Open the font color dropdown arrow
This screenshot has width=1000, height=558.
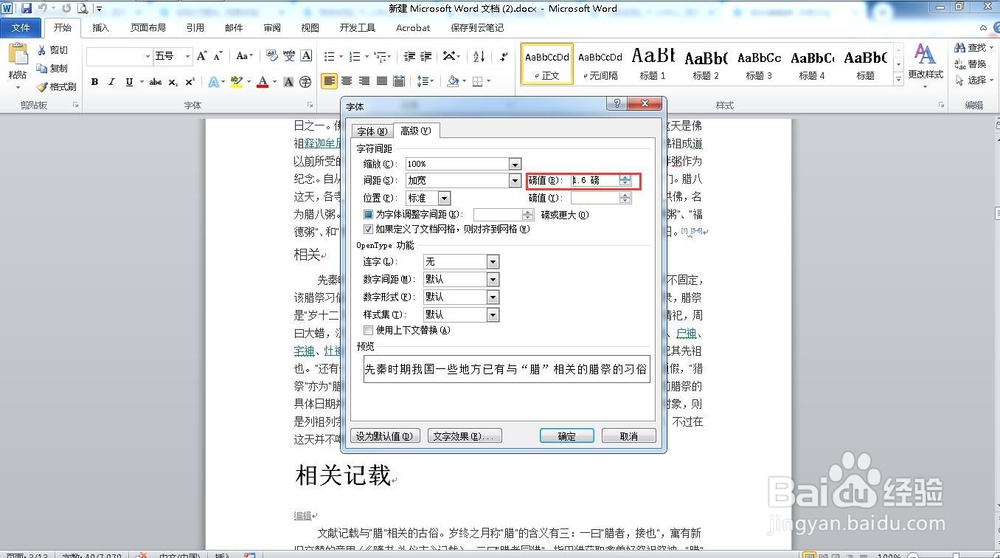click(x=274, y=82)
